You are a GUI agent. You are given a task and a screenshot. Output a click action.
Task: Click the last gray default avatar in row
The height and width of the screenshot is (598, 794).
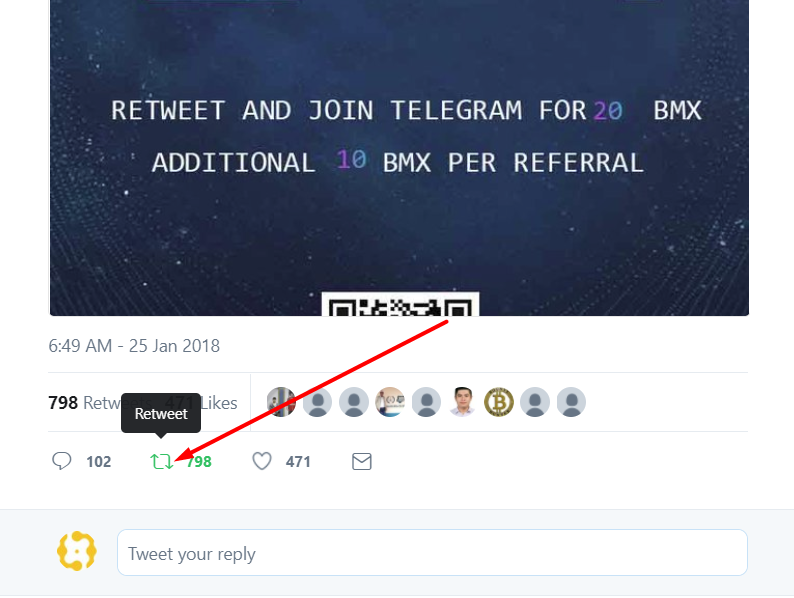coord(571,403)
